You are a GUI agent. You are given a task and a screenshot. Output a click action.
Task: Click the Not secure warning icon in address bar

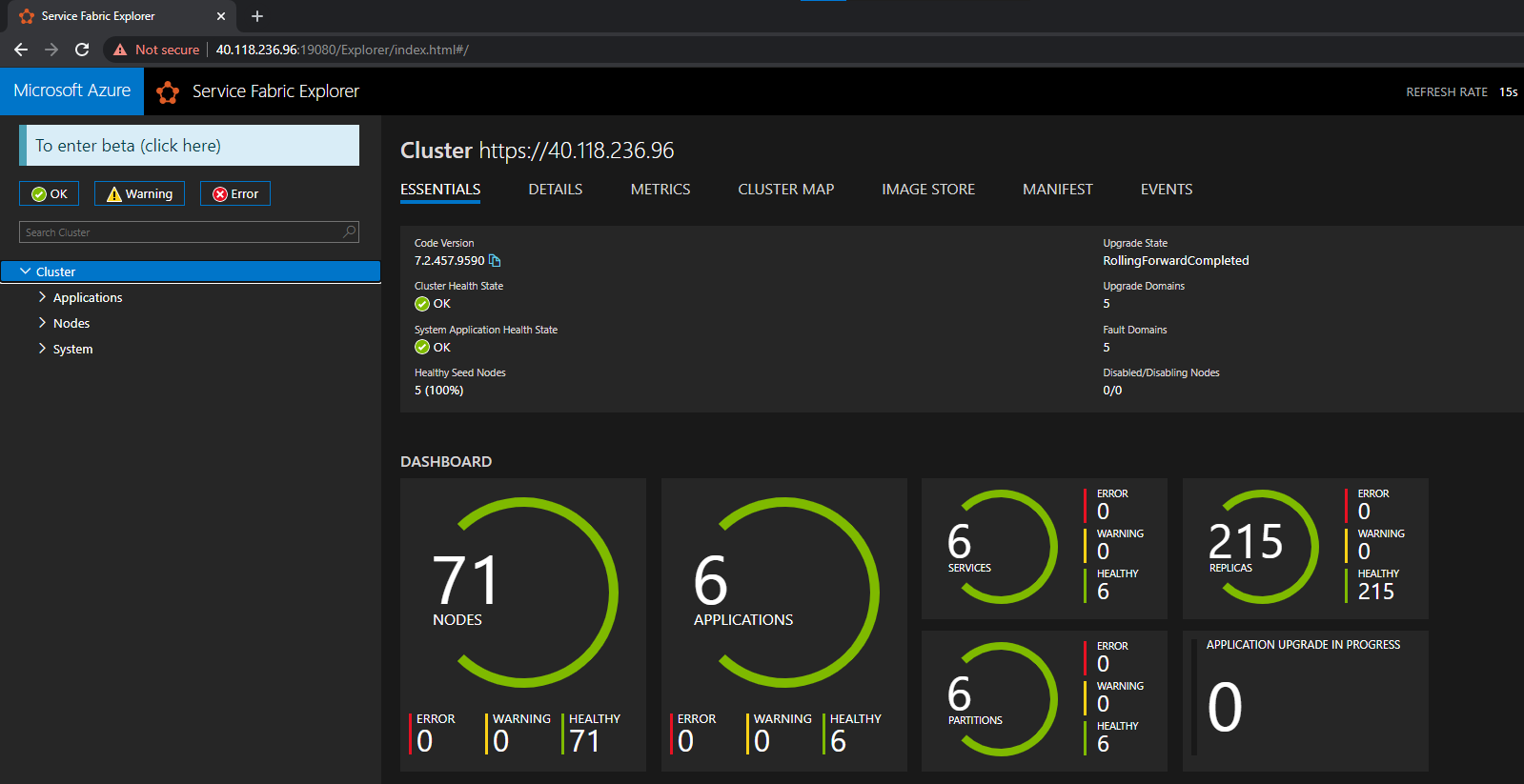tap(120, 50)
